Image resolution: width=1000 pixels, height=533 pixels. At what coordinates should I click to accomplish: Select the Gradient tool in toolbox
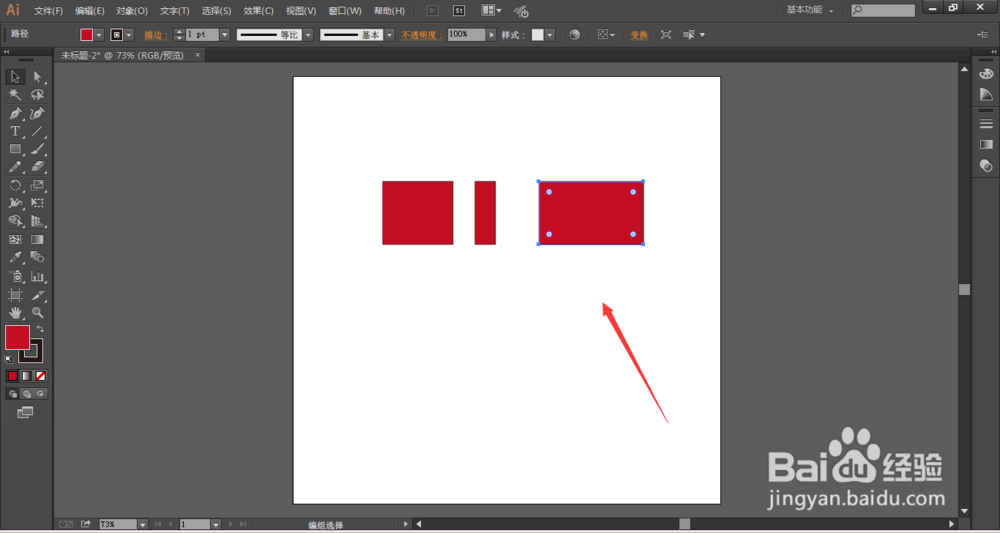tap(38, 240)
